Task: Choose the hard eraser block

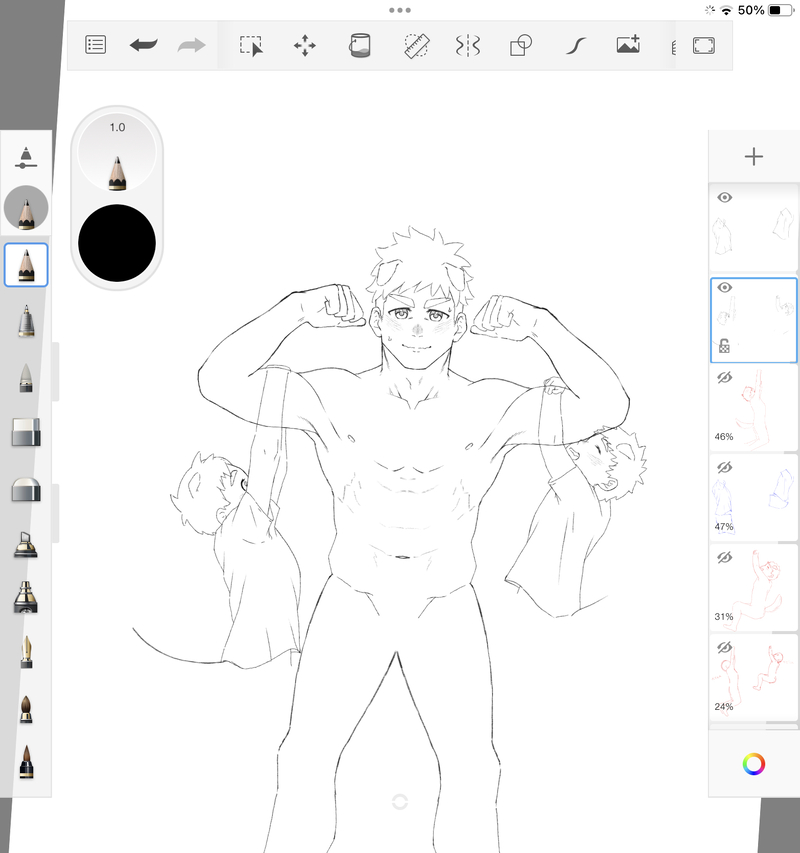Action: tap(26, 432)
